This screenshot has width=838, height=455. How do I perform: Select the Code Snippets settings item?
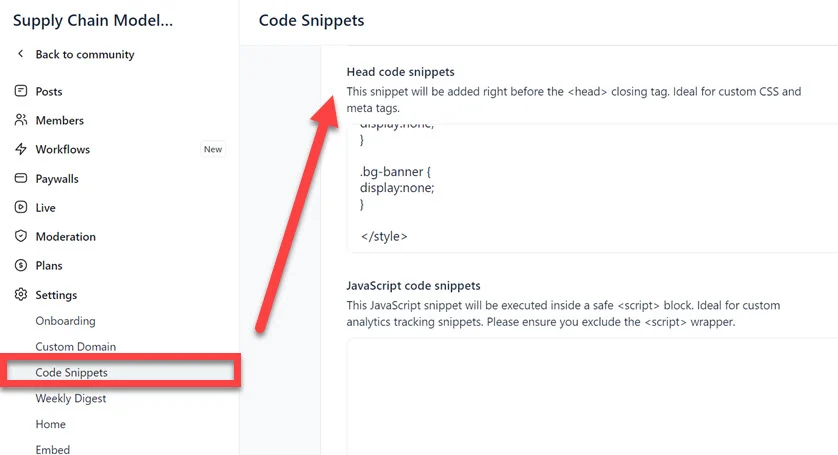point(72,372)
